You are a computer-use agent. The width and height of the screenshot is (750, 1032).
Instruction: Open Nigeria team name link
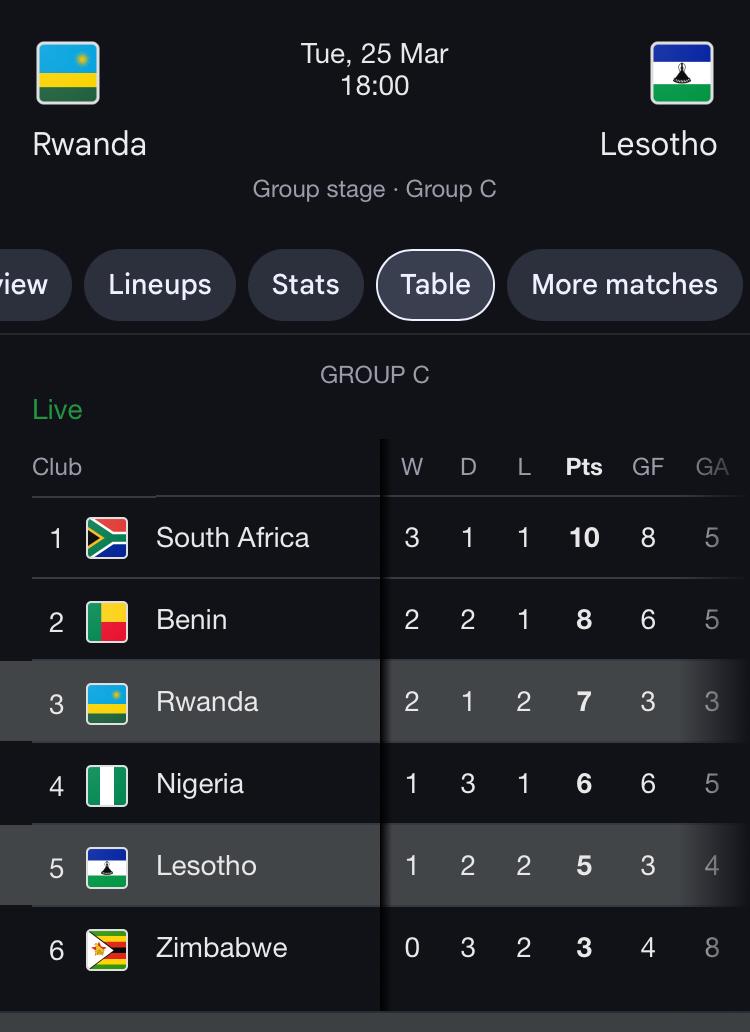tap(200, 784)
